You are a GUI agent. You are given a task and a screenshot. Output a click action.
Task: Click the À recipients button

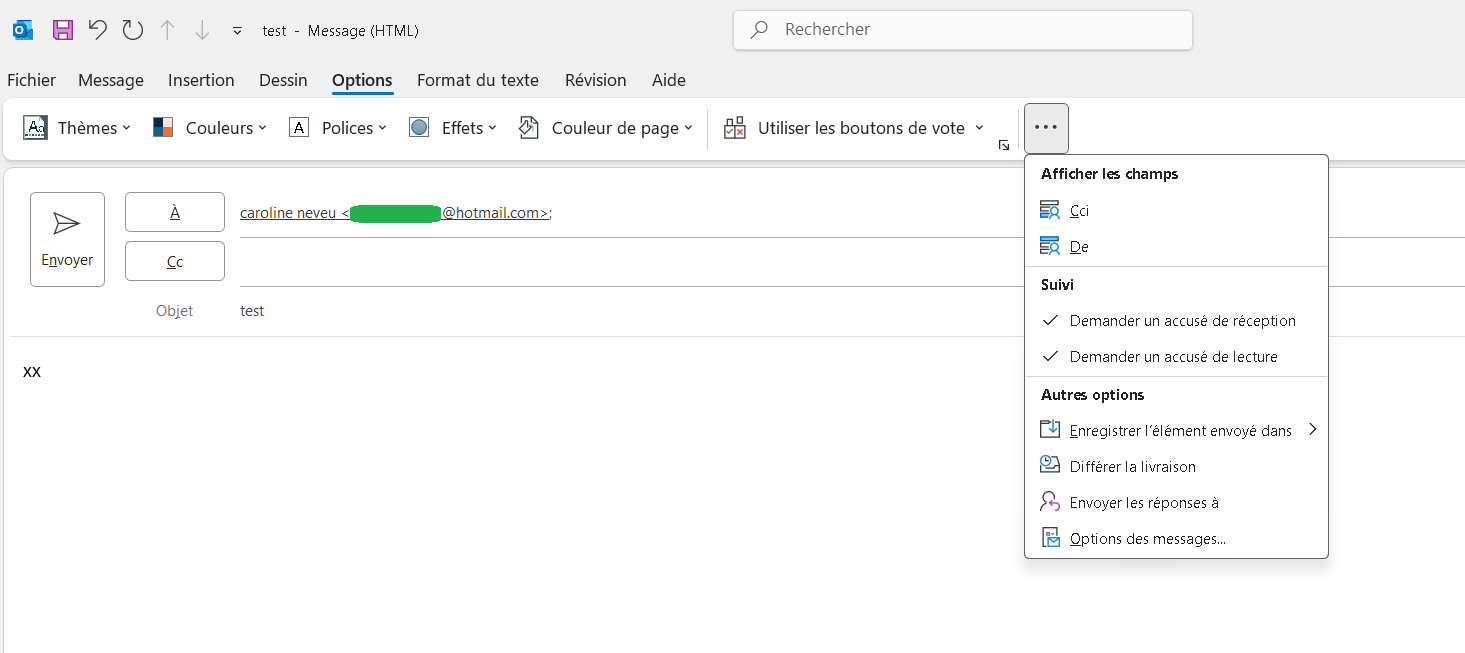[x=175, y=212]
